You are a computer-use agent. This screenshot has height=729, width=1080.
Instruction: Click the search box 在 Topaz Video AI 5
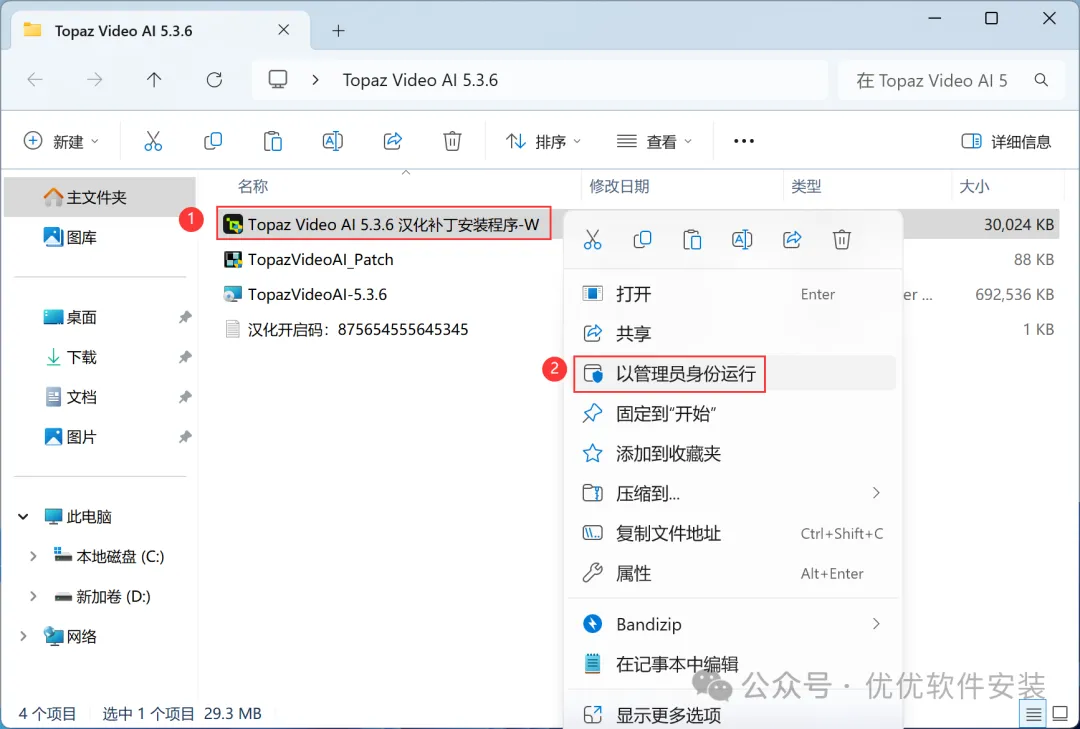[953, 80]
